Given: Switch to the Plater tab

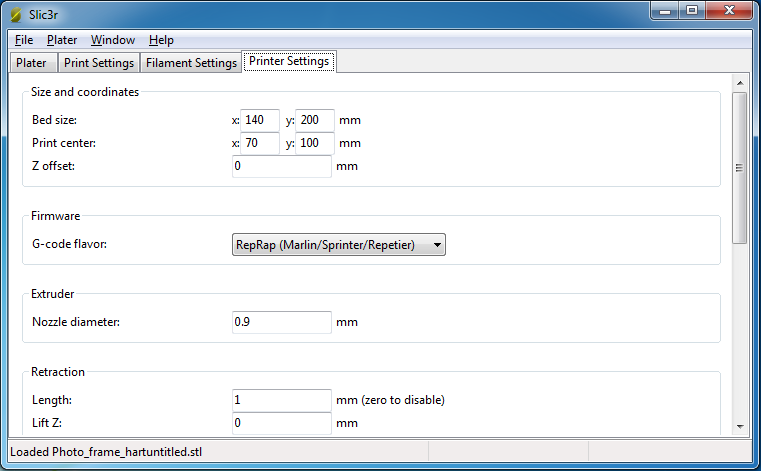Looking at the screenshot, I should (31, 63).
